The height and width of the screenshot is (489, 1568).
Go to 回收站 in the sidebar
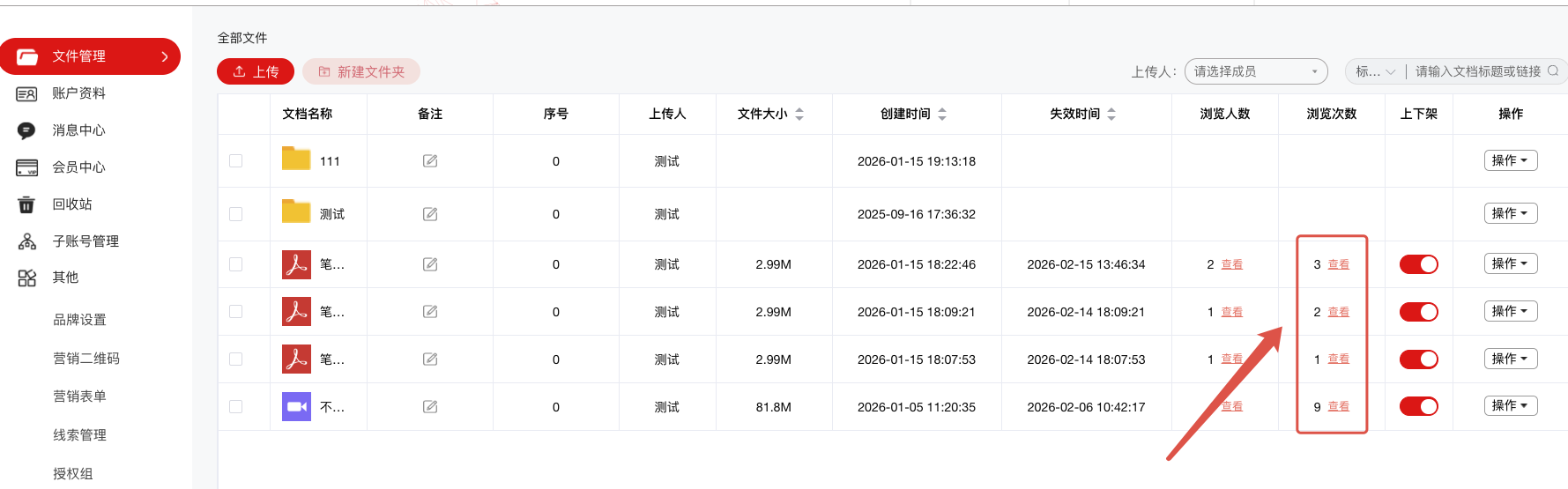pos(71,204)
